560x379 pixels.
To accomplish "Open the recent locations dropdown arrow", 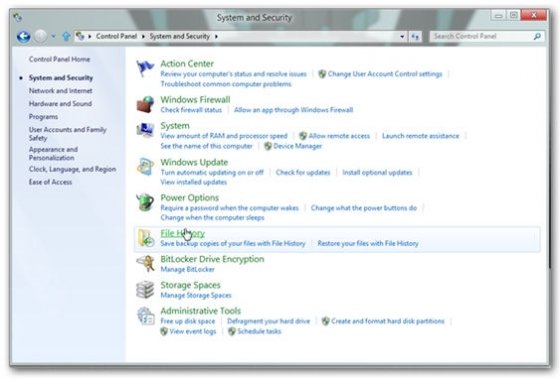I will pyautogui.click(x=54, y=36).
